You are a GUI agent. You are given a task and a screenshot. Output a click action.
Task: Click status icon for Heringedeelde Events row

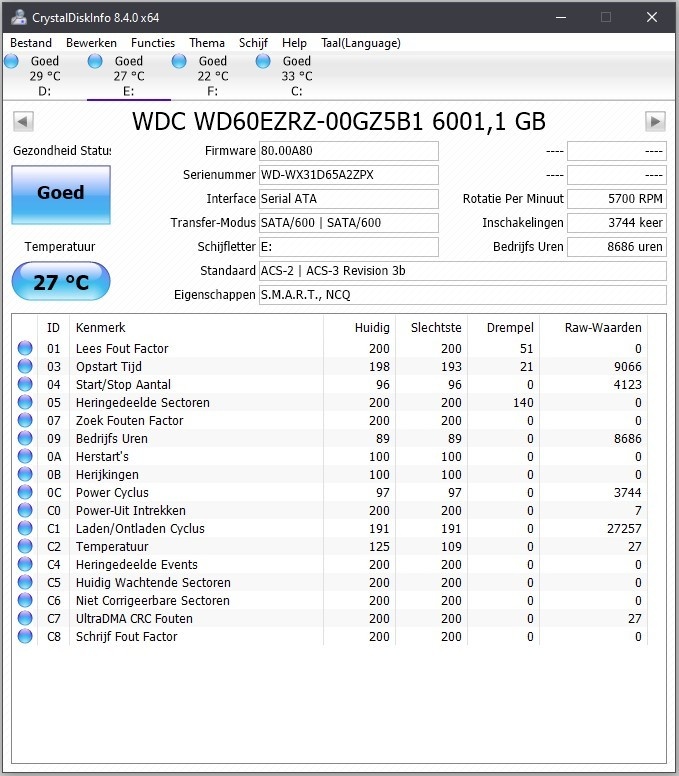pos(25,564)
